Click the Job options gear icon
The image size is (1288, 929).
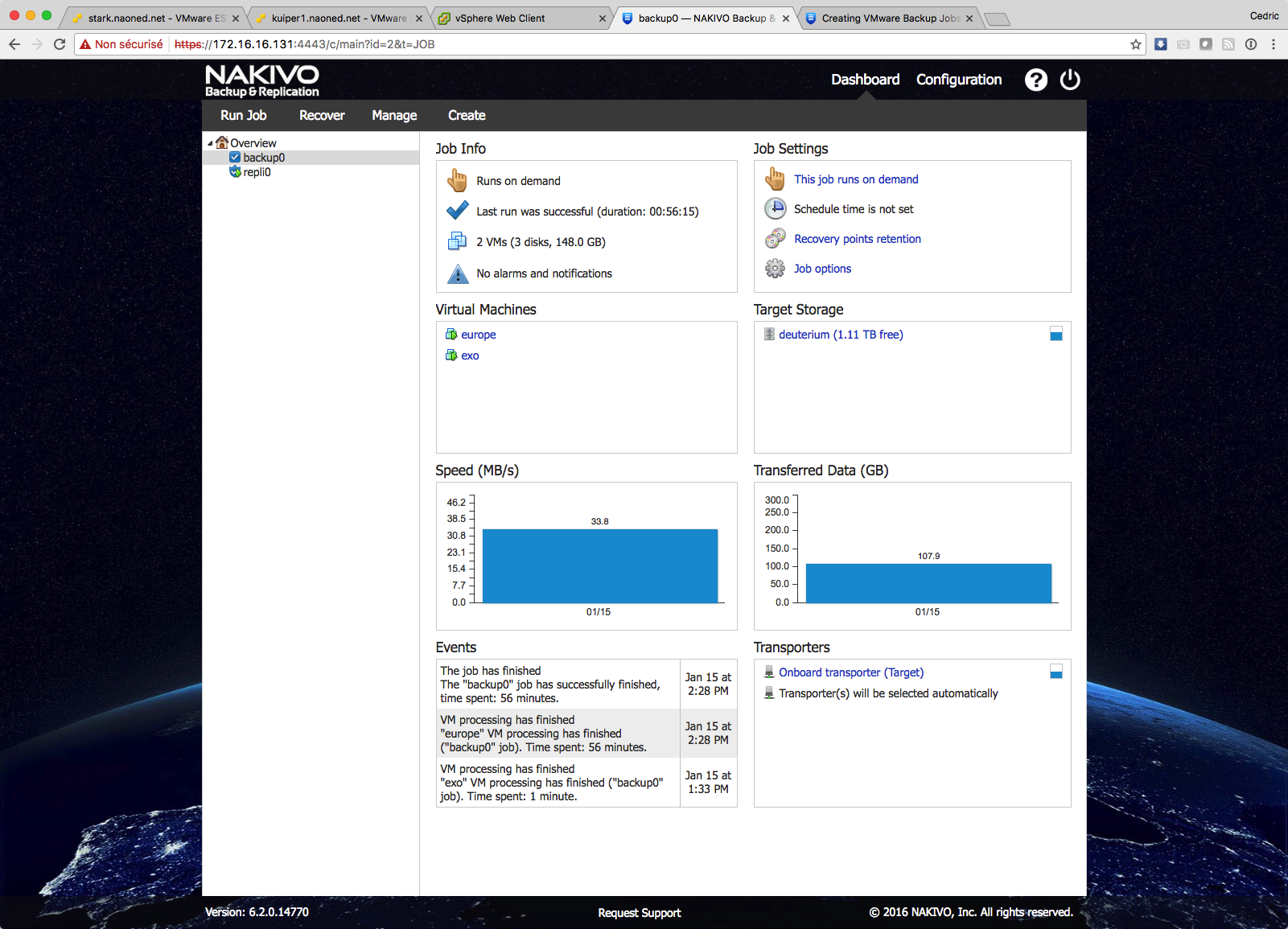click(775, 269)
